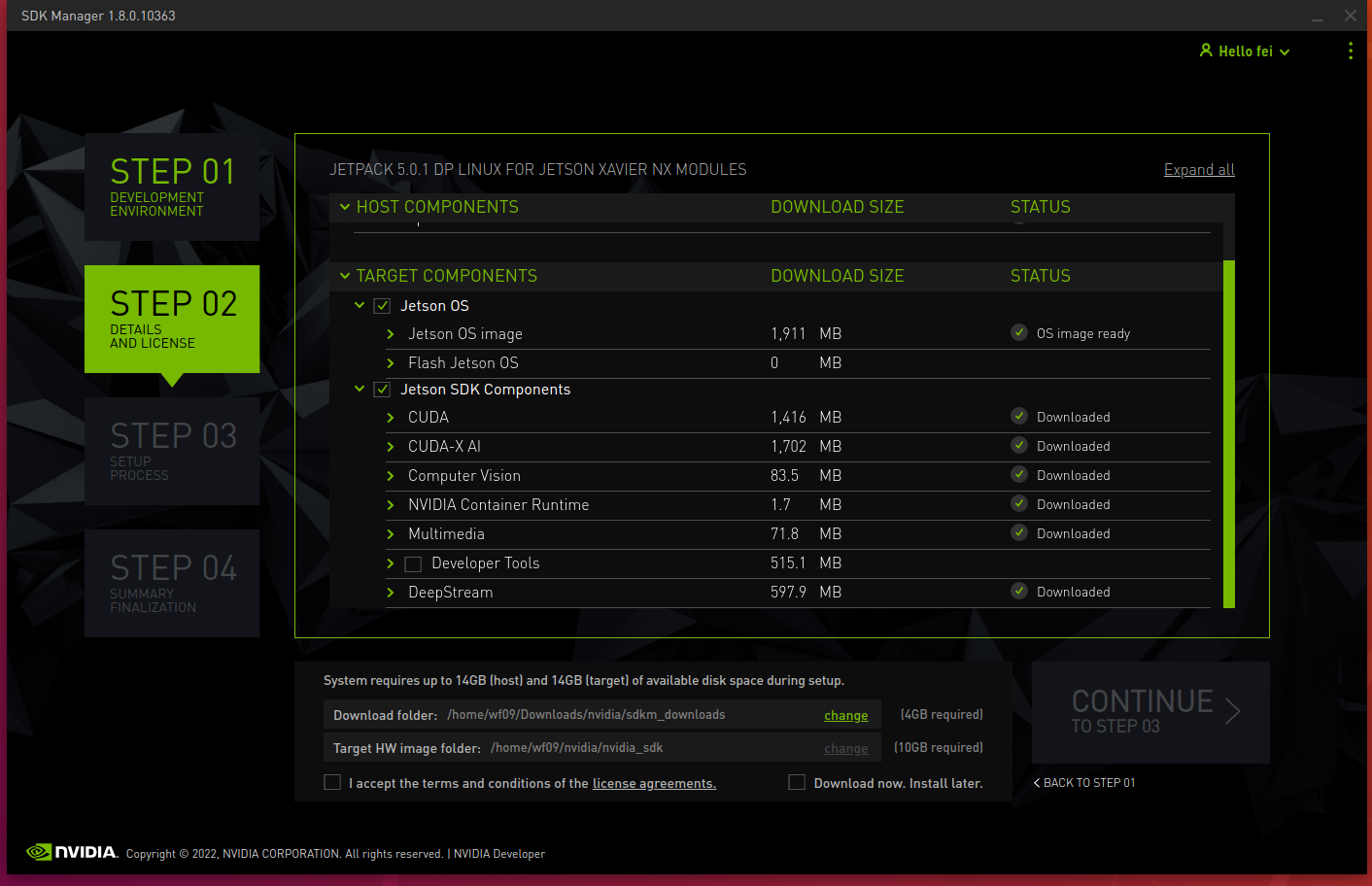
Task: Expand the Jetson OS image row
Action: pyautogui.click(x=391, y=334)
